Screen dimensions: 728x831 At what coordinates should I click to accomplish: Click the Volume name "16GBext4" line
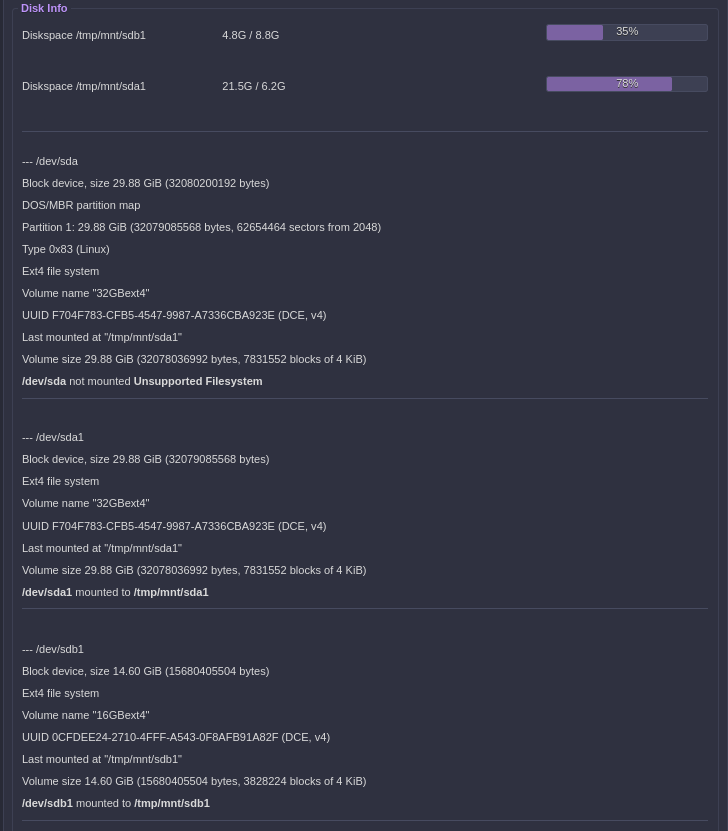(85, 715)
